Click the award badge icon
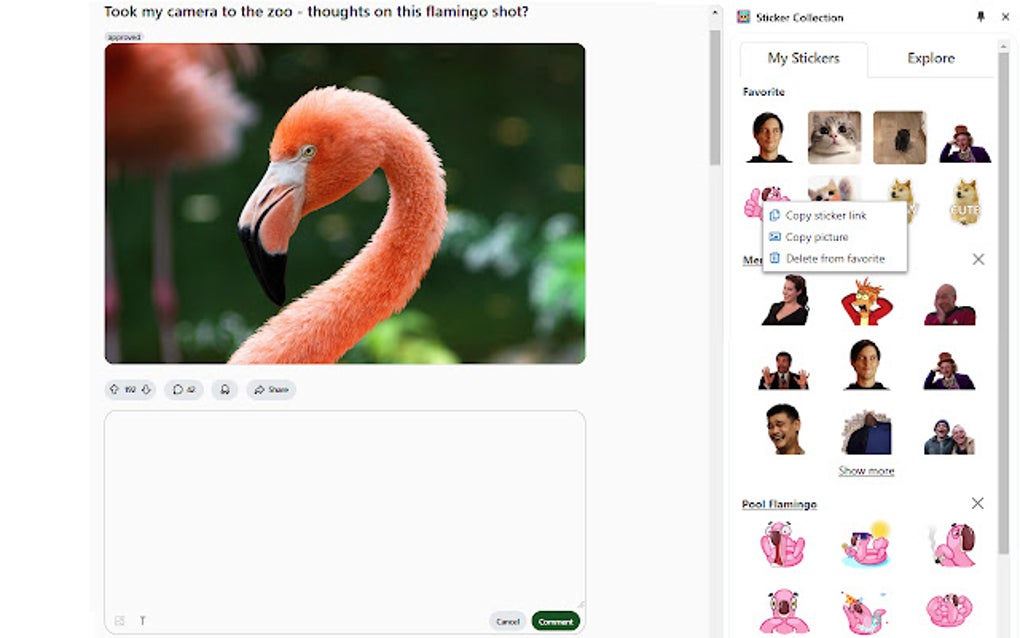This screenshot has height=638, width=1020. tap(224, 390)
